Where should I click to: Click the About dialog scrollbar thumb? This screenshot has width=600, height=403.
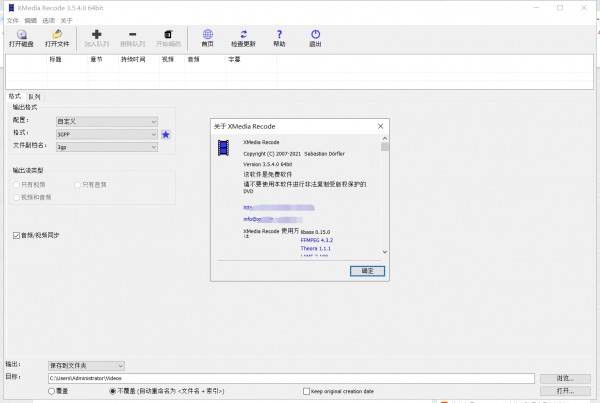click(x=385, y=147)
